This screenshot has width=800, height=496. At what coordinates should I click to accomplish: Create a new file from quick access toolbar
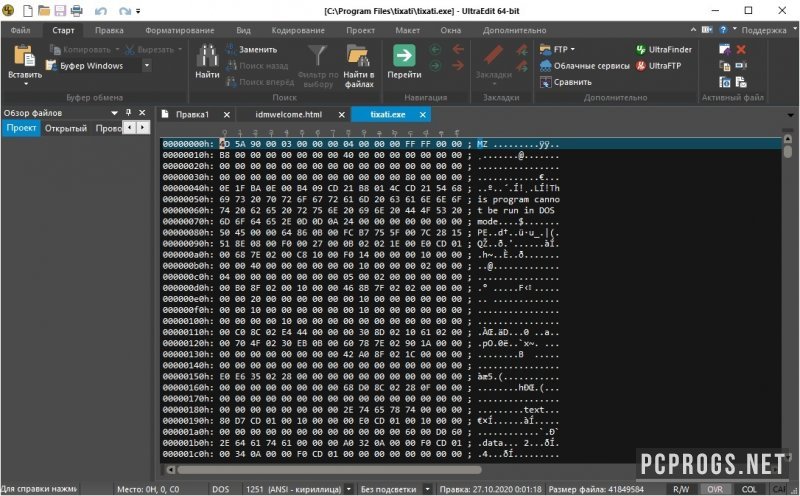point(28,10)
